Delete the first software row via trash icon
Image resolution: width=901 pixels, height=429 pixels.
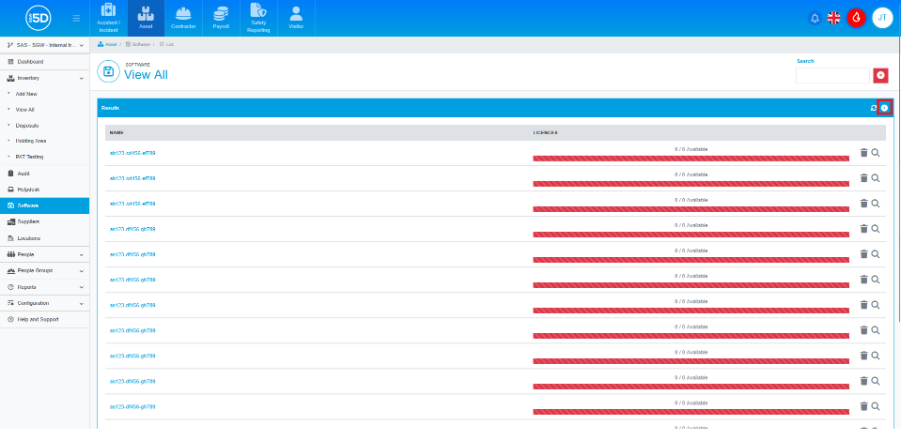pos(864,153)
